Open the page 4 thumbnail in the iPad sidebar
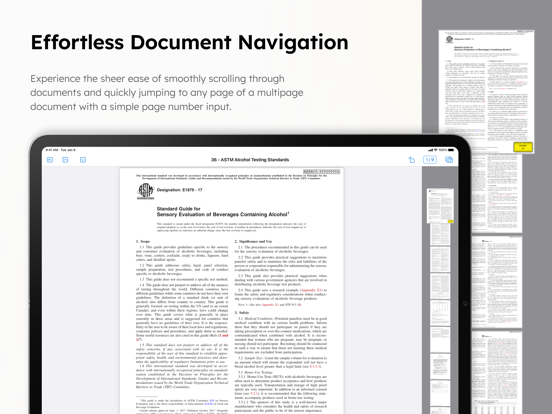Viewport: 552px width, 414px height. [440, 286]
